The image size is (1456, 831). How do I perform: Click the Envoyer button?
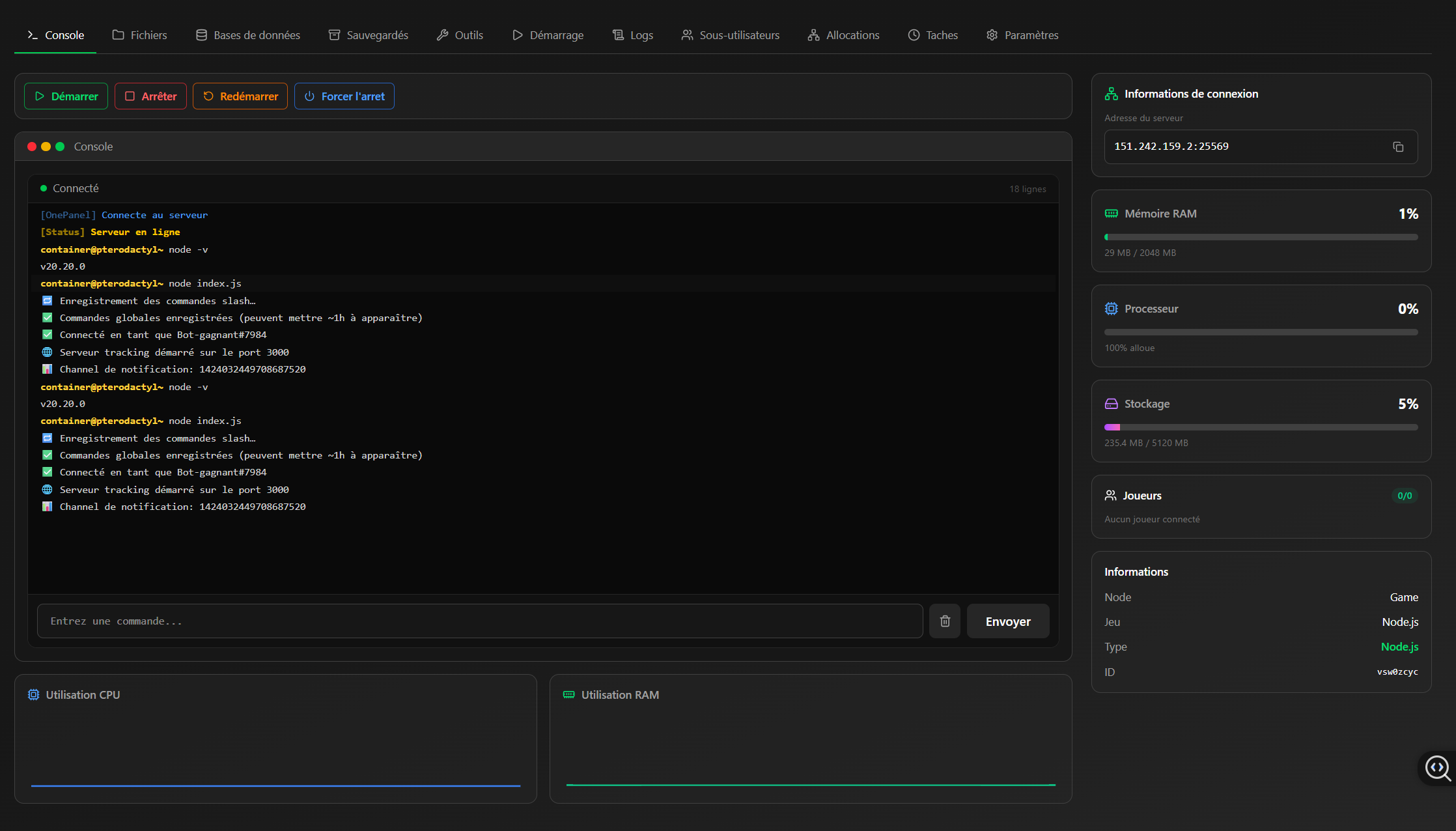(1007, 621)
